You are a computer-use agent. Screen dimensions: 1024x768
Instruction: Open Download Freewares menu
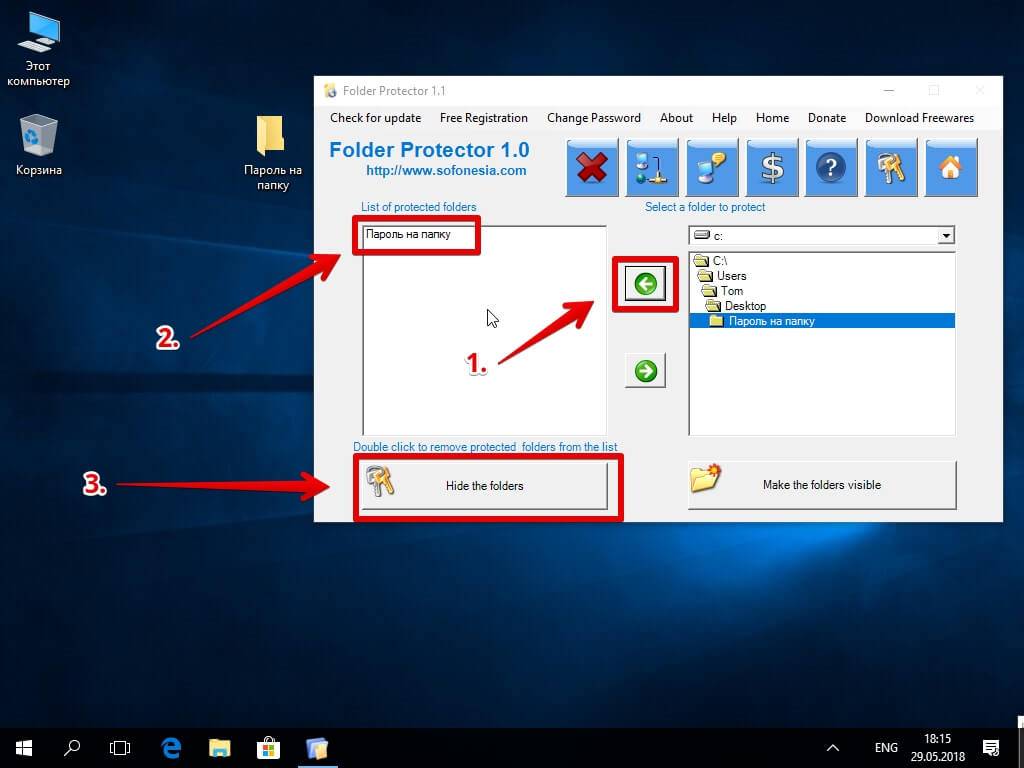(x=920, y=118)
